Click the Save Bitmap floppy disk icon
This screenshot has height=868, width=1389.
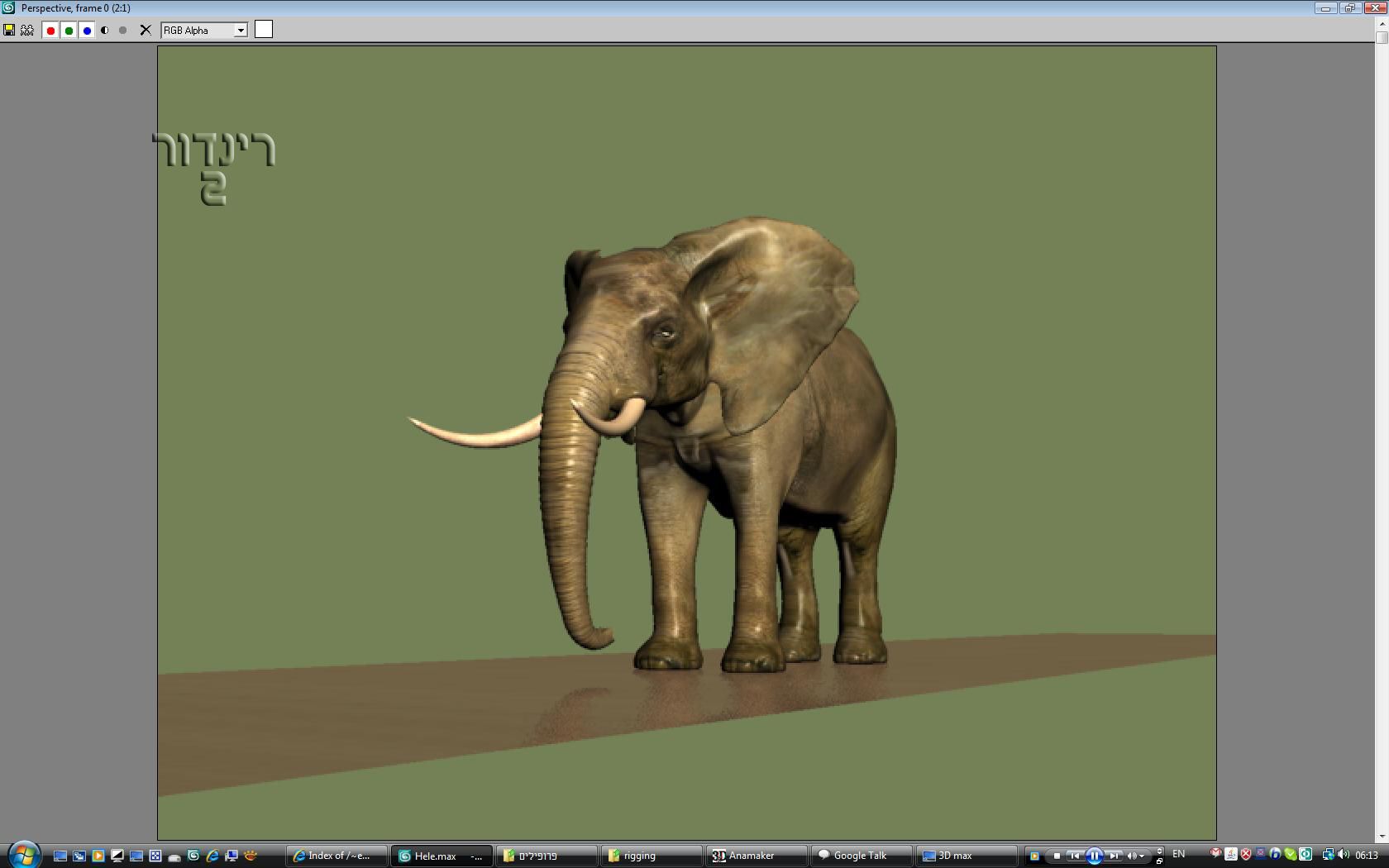9,31
